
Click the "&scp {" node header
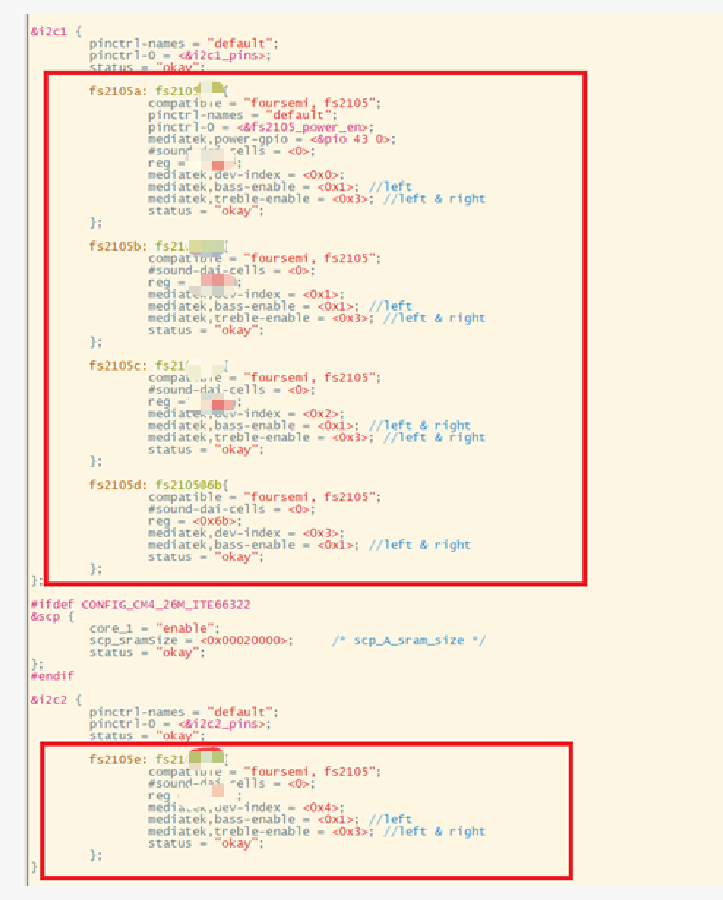point(52,617)
